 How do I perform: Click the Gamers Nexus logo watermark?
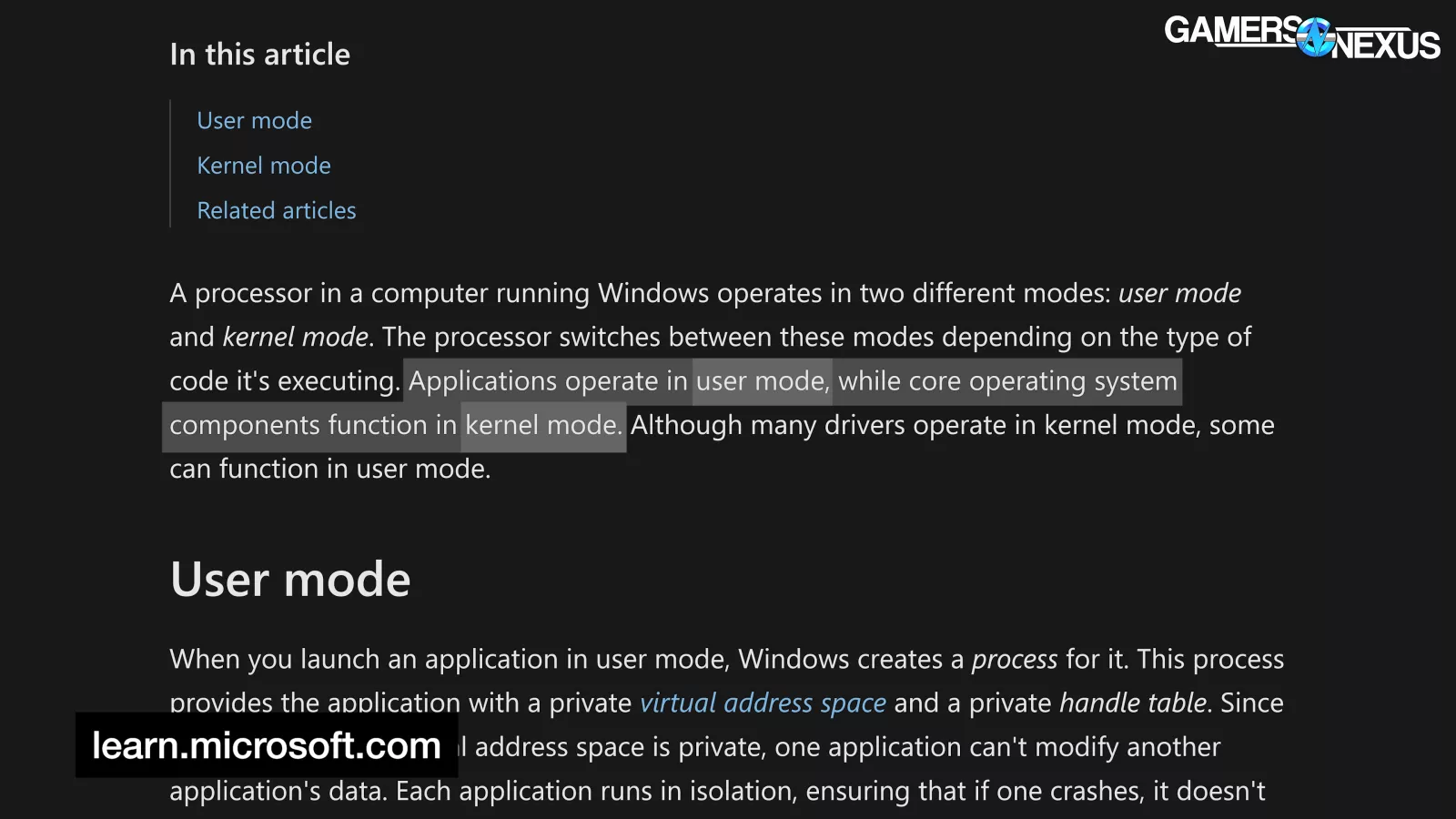(1301, 38)
